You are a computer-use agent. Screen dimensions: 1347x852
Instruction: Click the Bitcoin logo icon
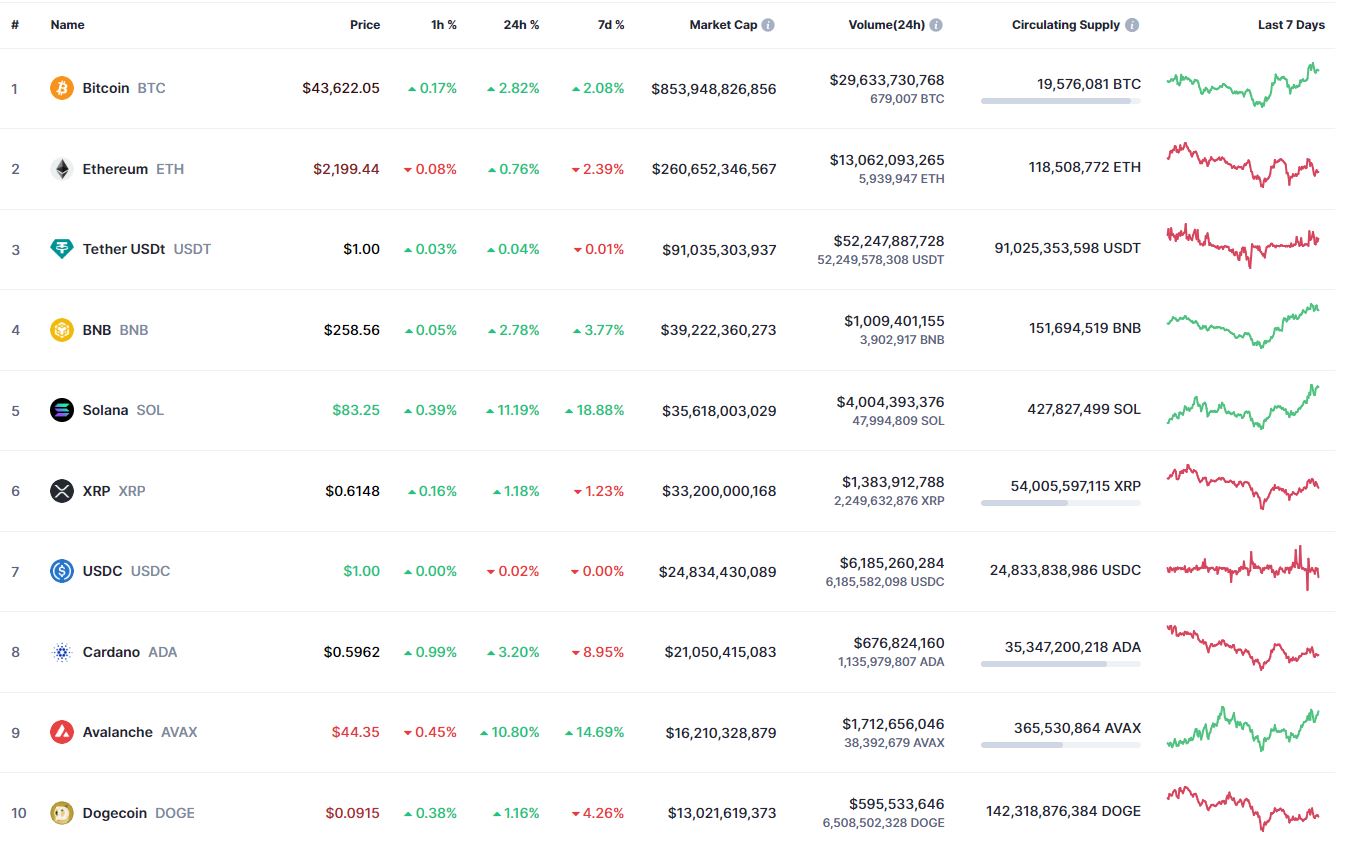tap(62, 88)
